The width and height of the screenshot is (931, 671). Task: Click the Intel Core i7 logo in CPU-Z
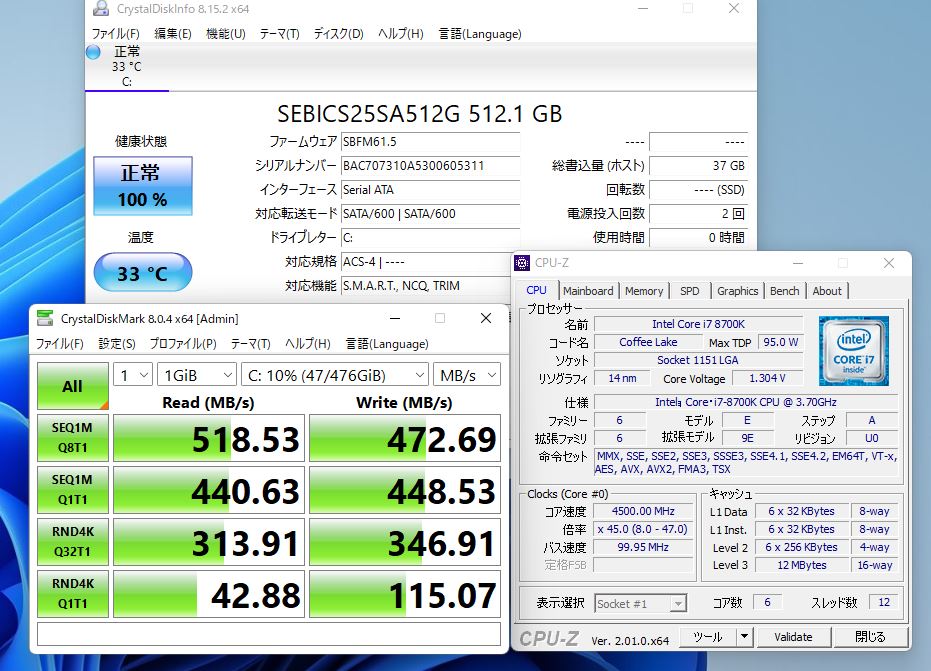(854, 351)
